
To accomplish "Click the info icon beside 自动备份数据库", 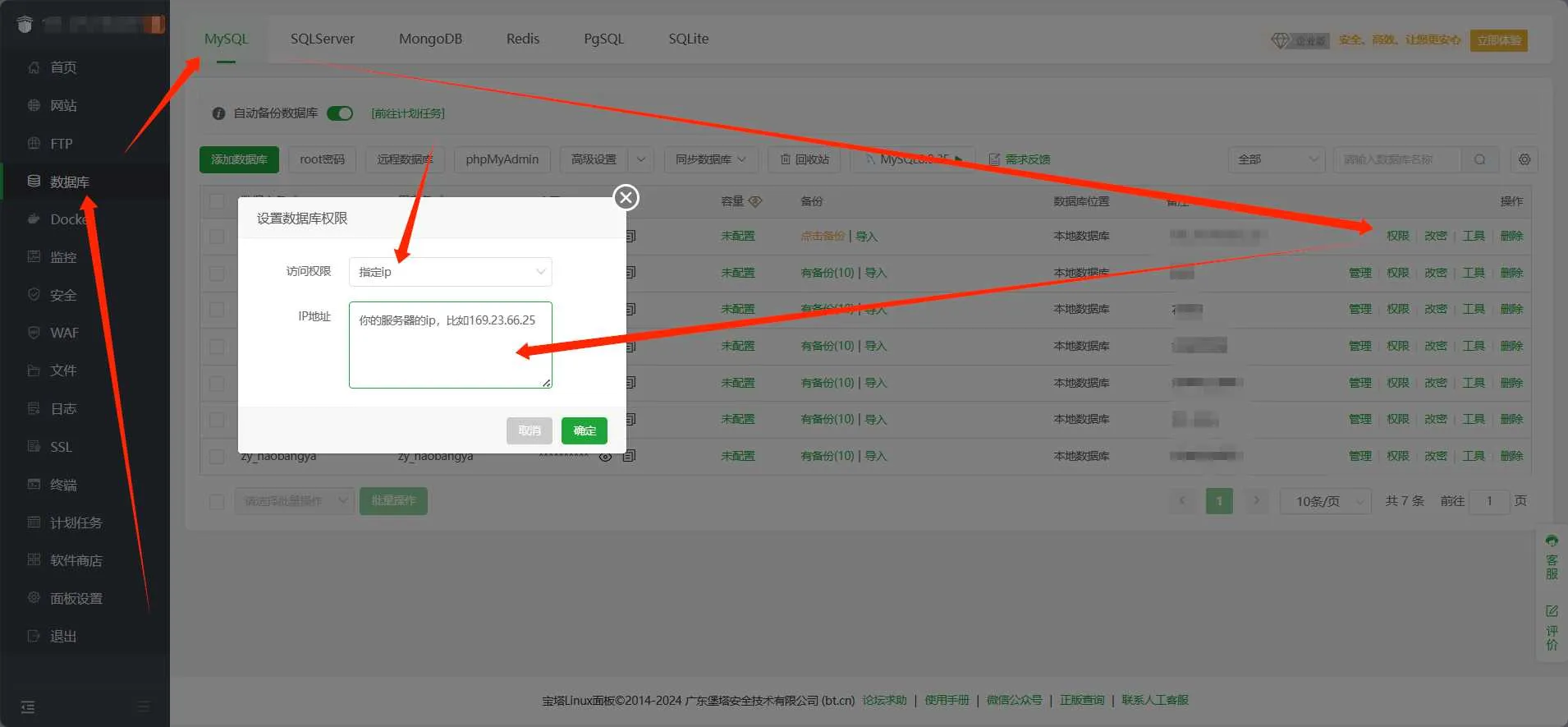I will (x=218, y=113).
